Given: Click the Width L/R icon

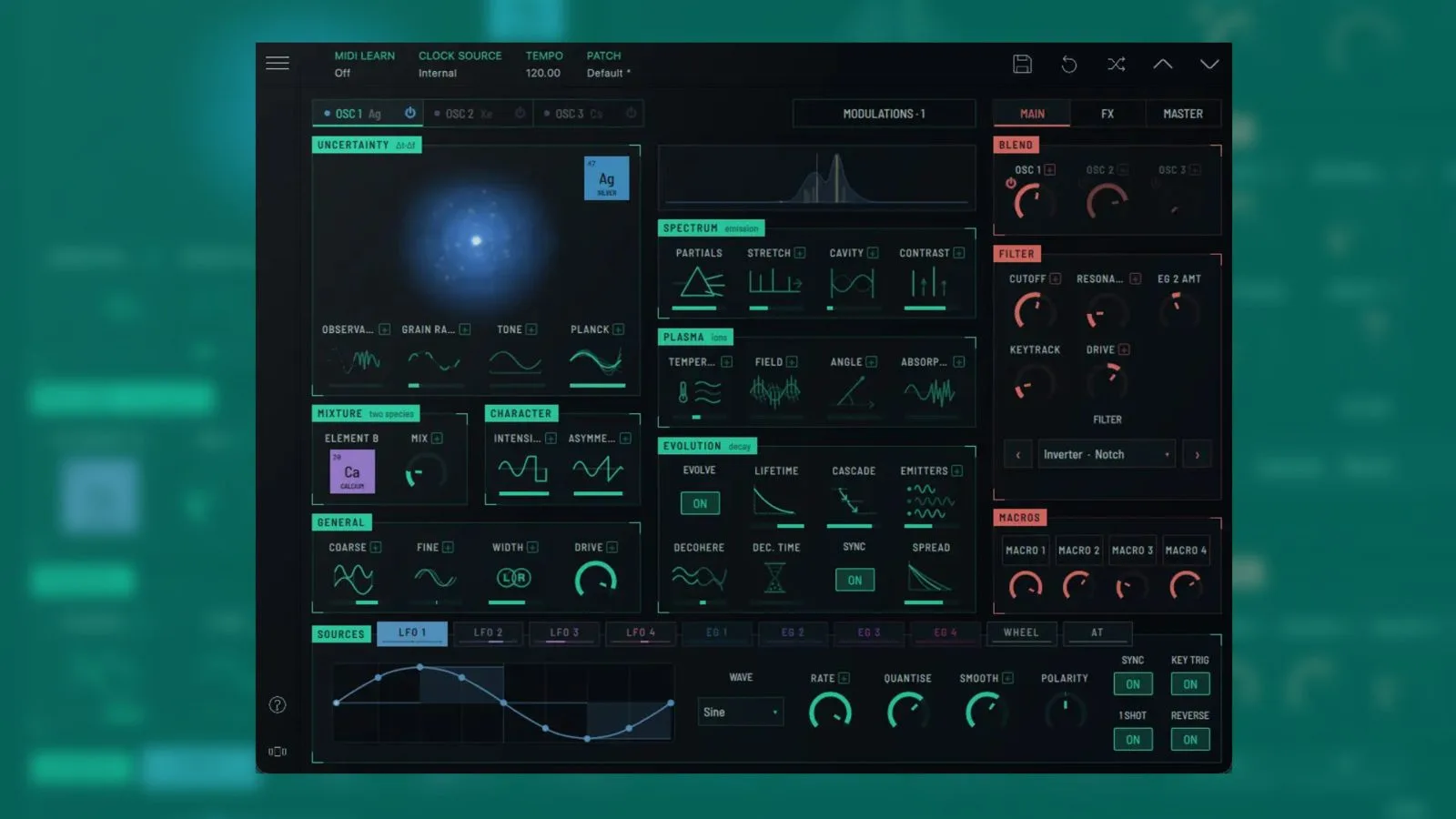Looking at the screenshot, I should 513,578.
